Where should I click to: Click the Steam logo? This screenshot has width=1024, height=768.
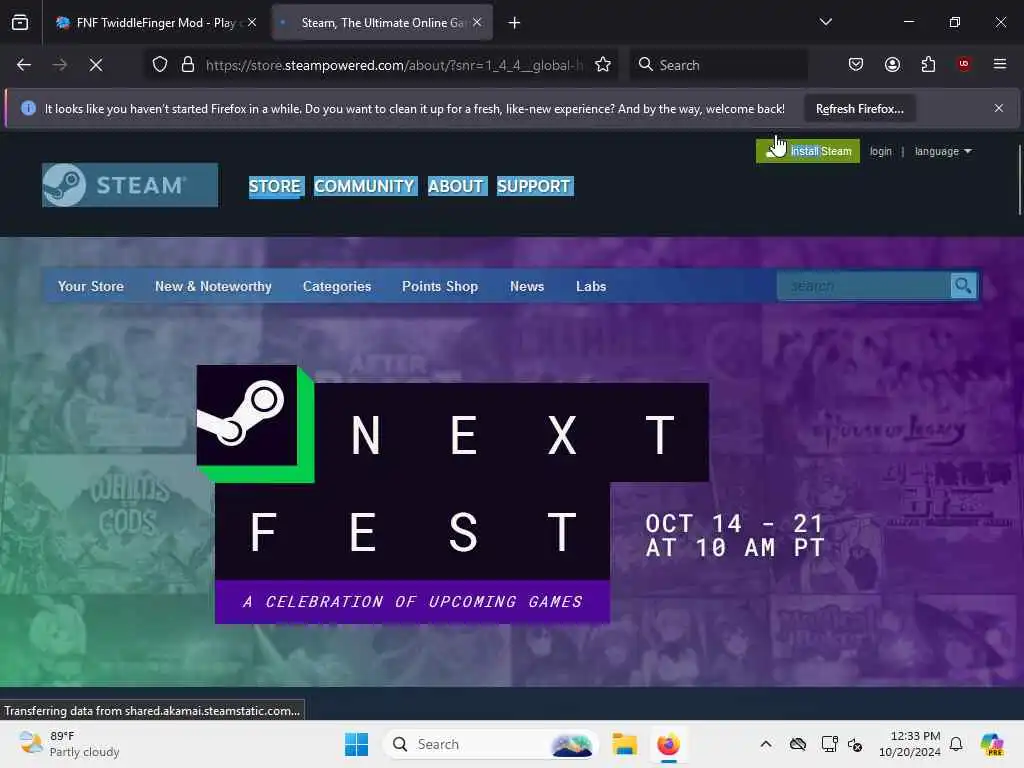click(130, 185)
